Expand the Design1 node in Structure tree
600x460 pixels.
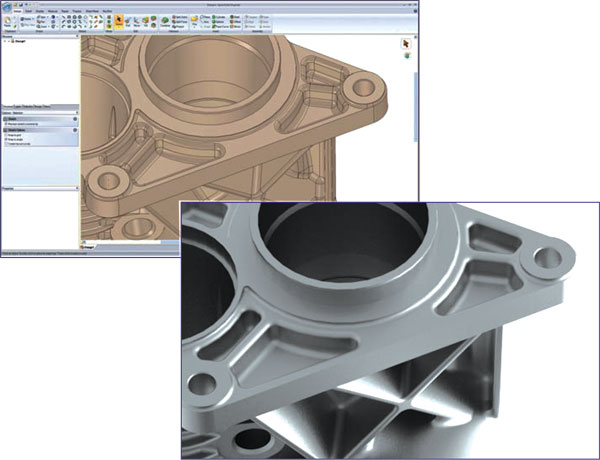coord(5,41)
